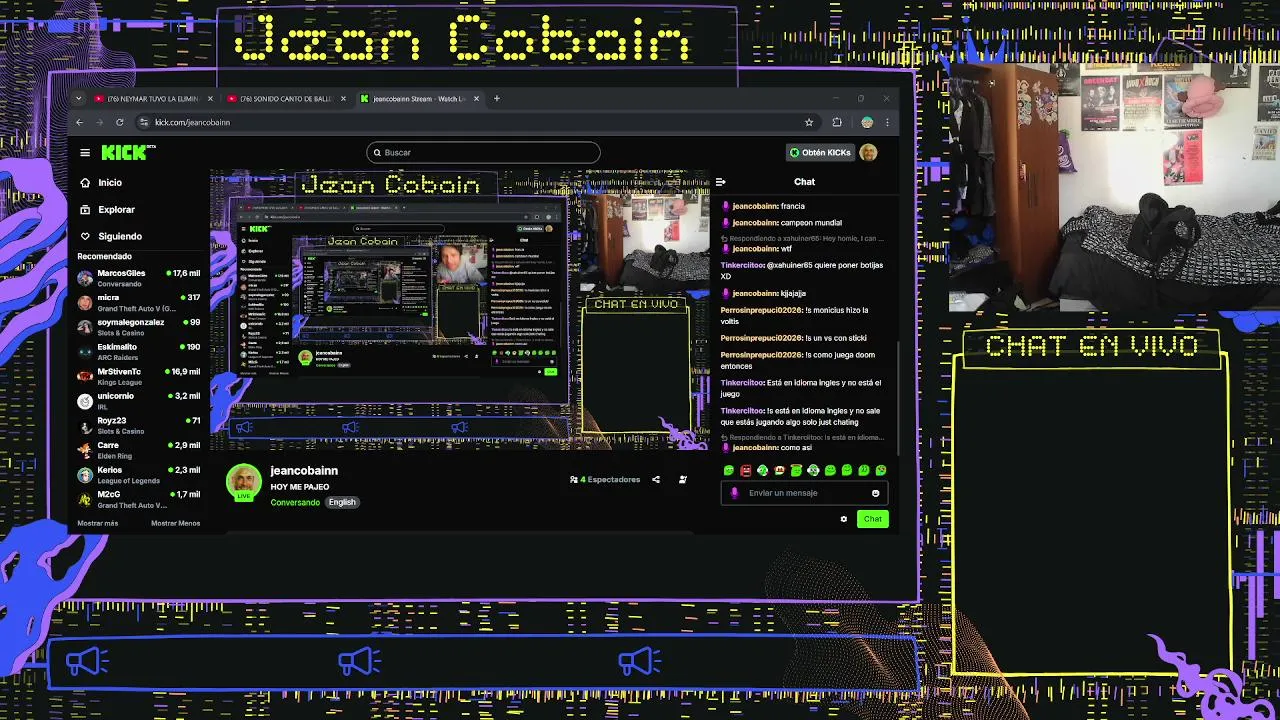Screen dimensions: 1280x720
Task: Expand list with Mostrar más
Action: pos(98,523)
